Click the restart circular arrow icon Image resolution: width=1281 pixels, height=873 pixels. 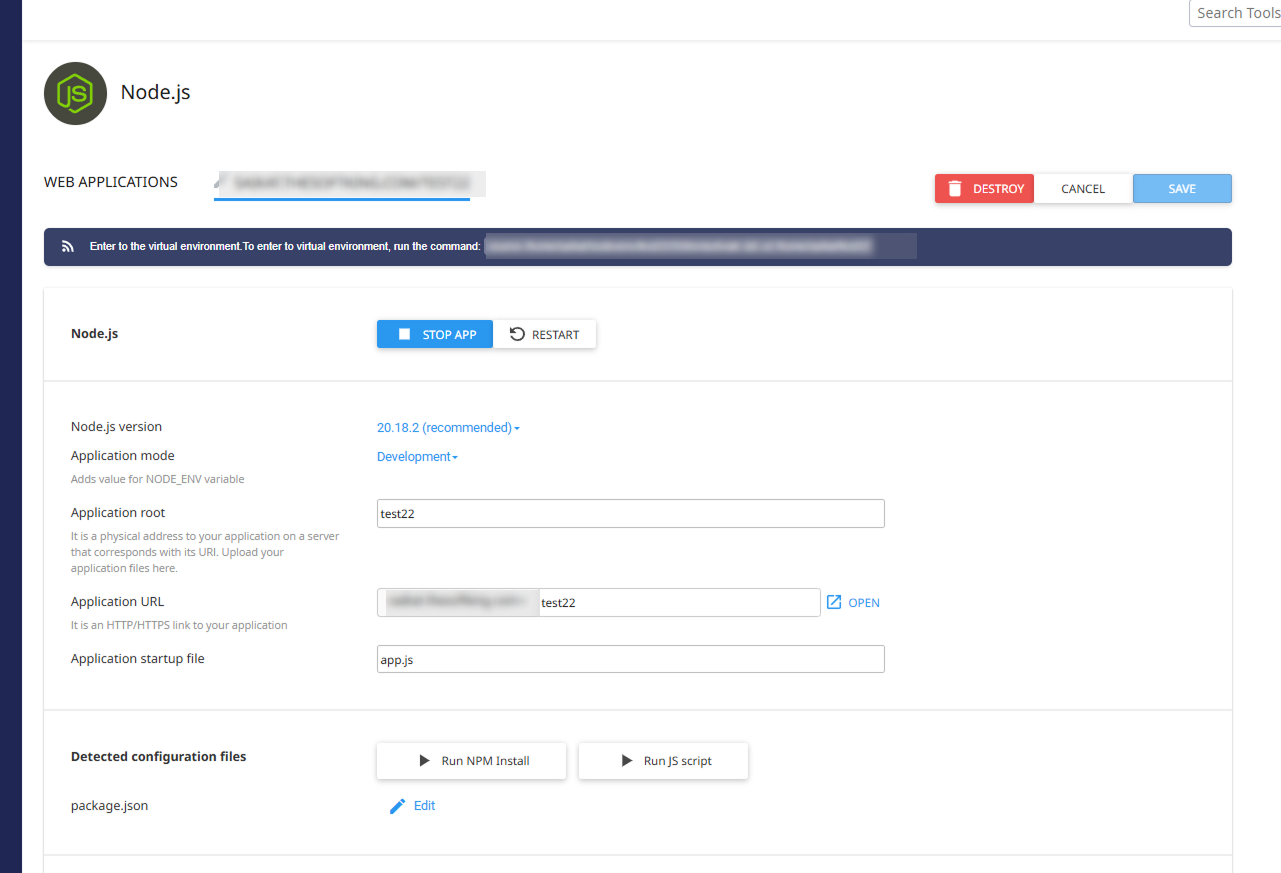click(517, 334)
